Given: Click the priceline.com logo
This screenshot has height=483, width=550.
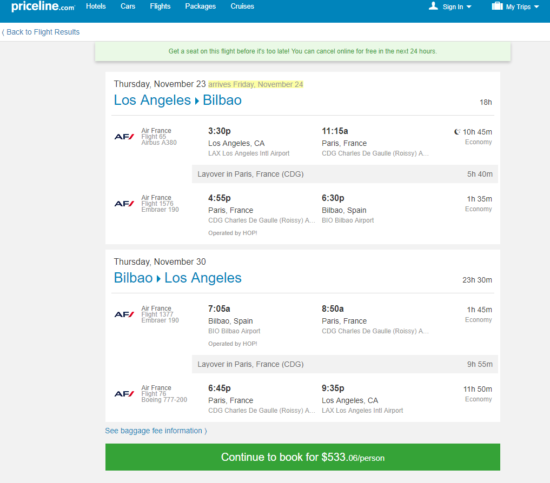Looking at the screenshot, I should click(x=43, y=7).
